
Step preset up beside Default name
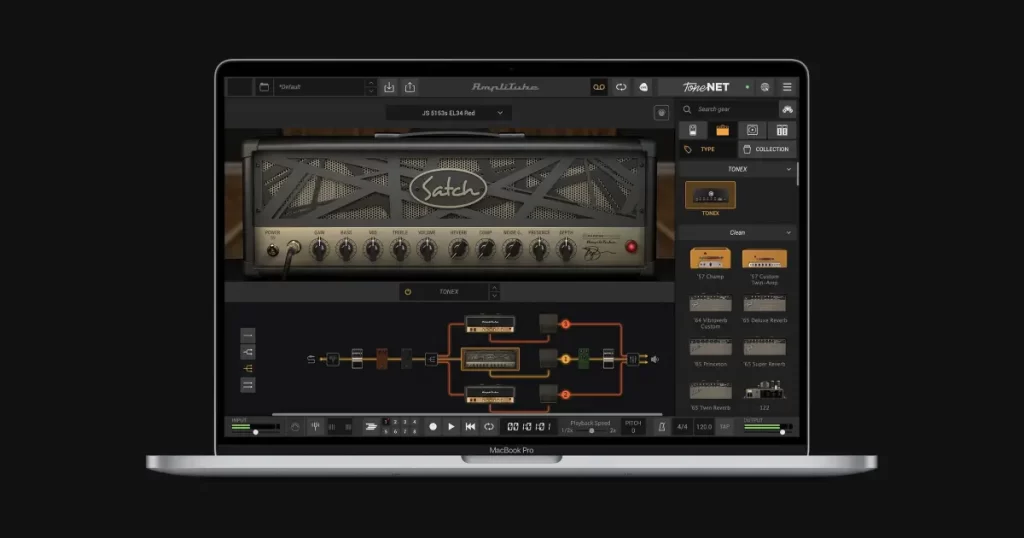pos(371,83)
